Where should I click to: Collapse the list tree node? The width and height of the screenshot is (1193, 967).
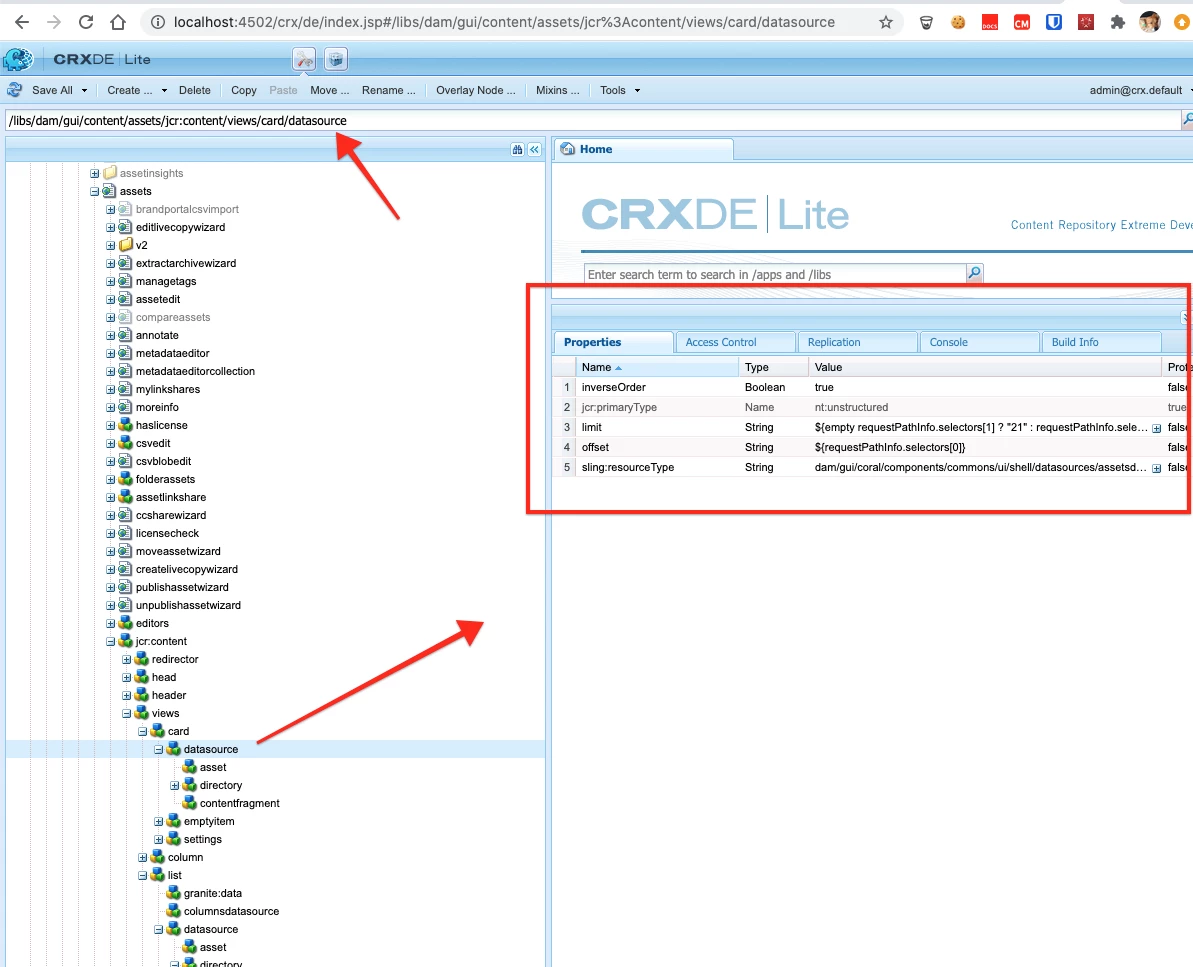[142, 876]
